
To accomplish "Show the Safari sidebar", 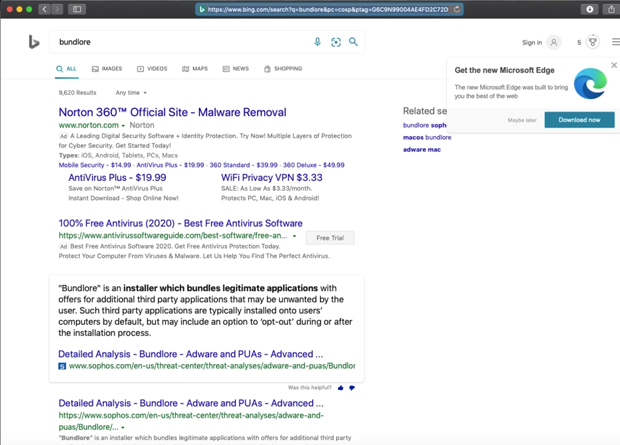I will point(77,9).
